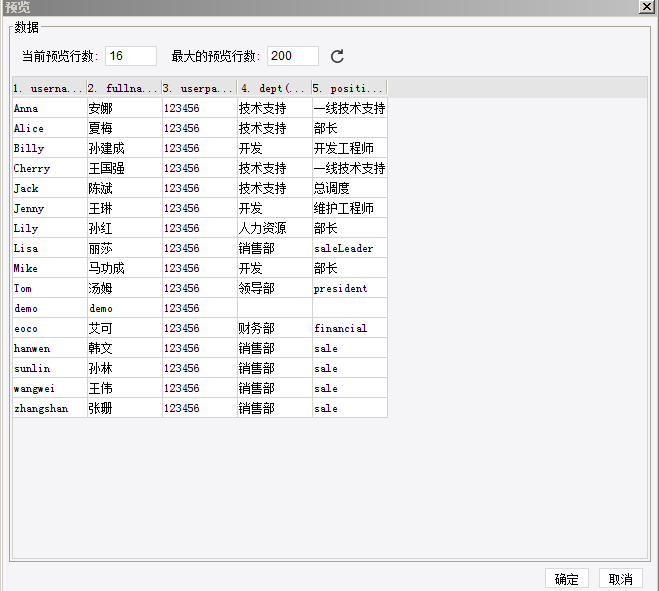The height and width of the screenshot is (591, 659).
Task: Select the financial position cell
Action: (350, 328)
